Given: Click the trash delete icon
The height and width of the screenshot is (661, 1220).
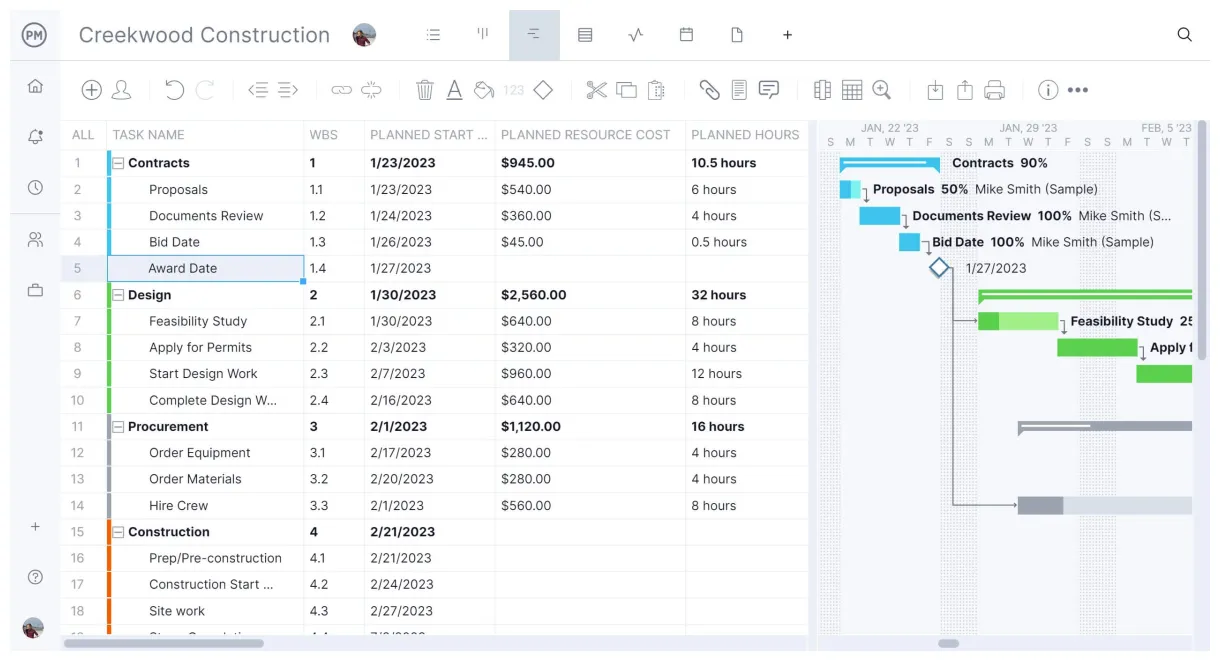Looking at the screenshot, I should (x=425, y=90).
